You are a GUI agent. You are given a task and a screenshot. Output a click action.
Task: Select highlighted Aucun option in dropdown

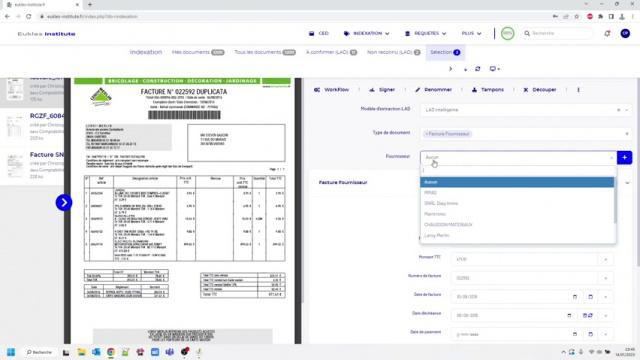pos(517,182)
